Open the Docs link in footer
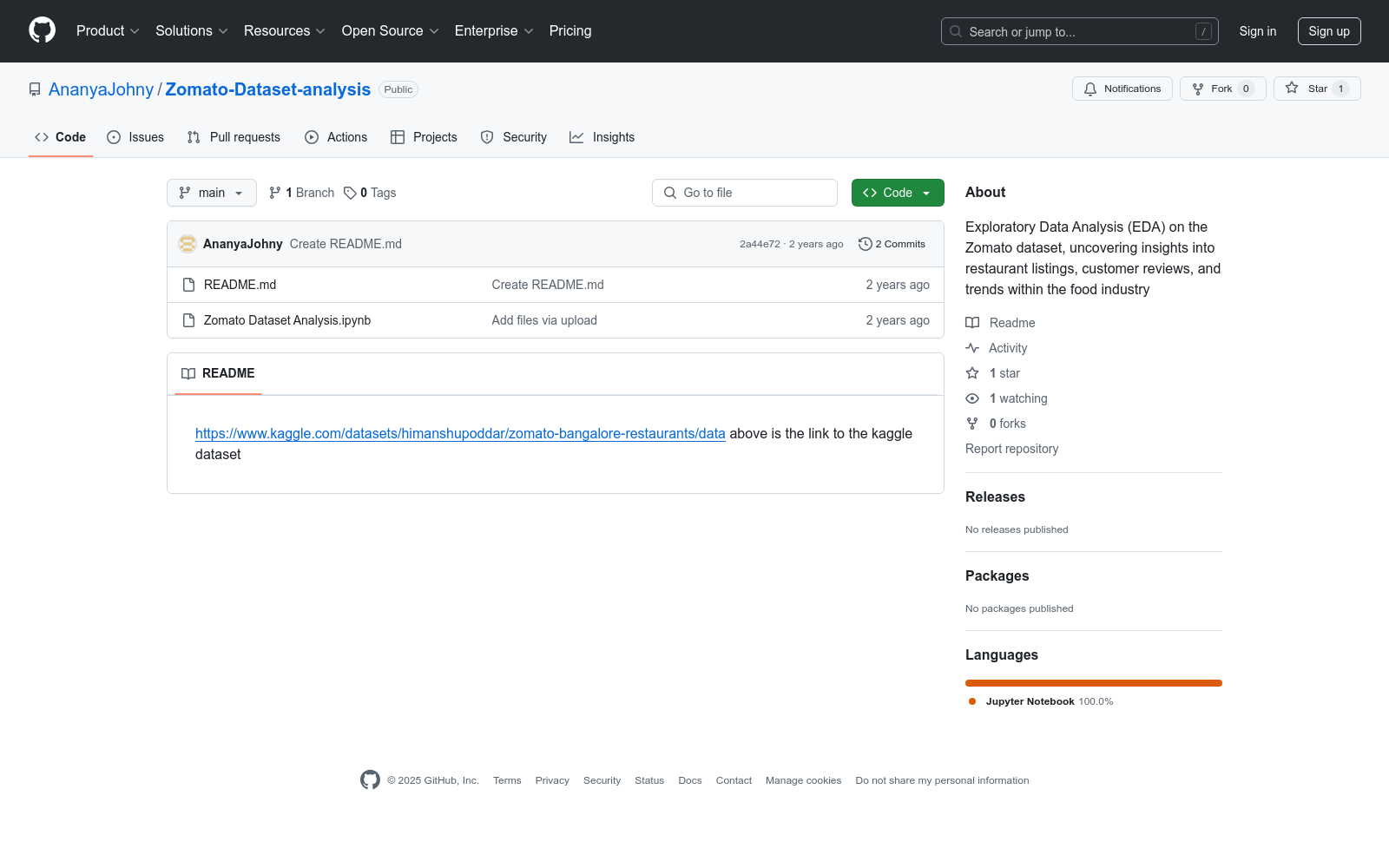The image size is (1389, 868). (690, 780)
